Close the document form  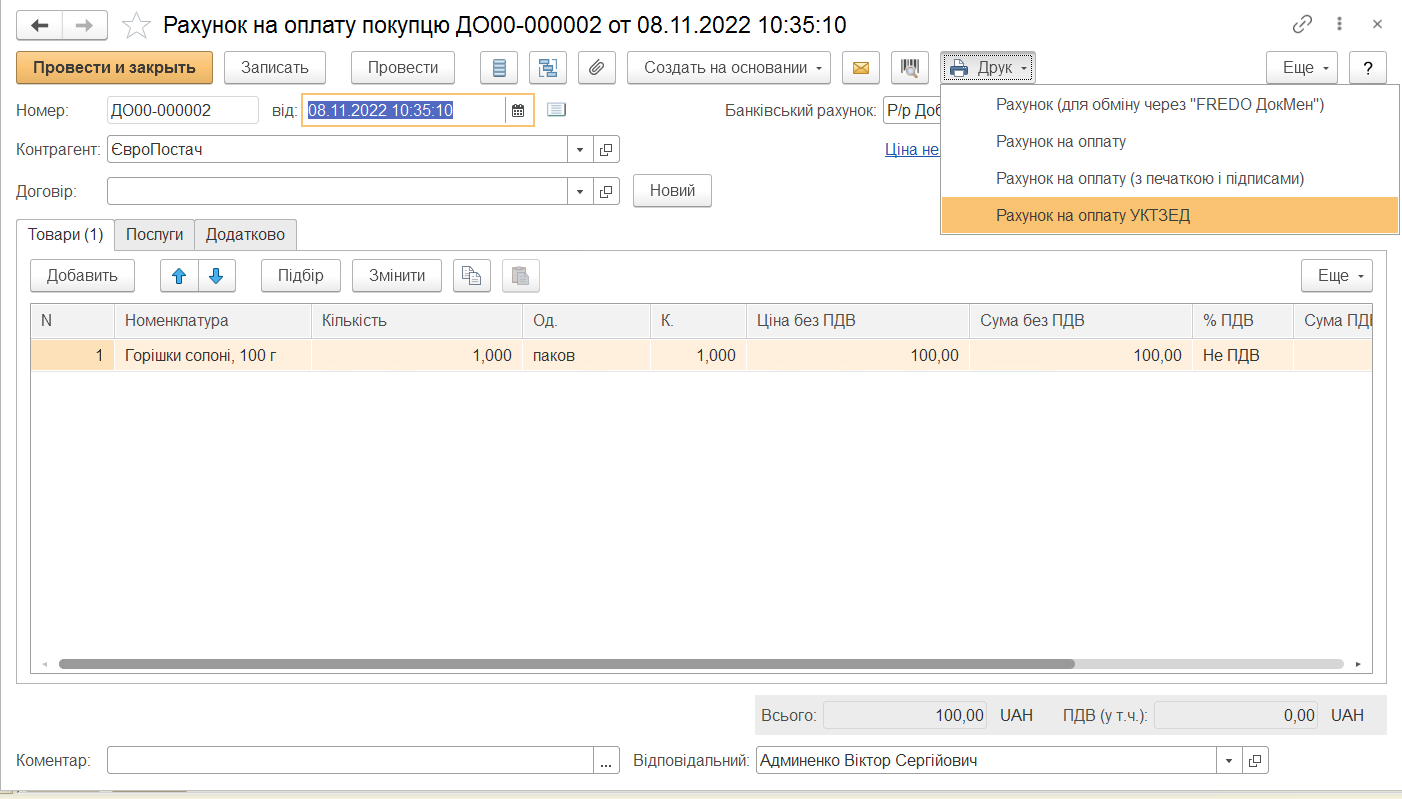1378,24
